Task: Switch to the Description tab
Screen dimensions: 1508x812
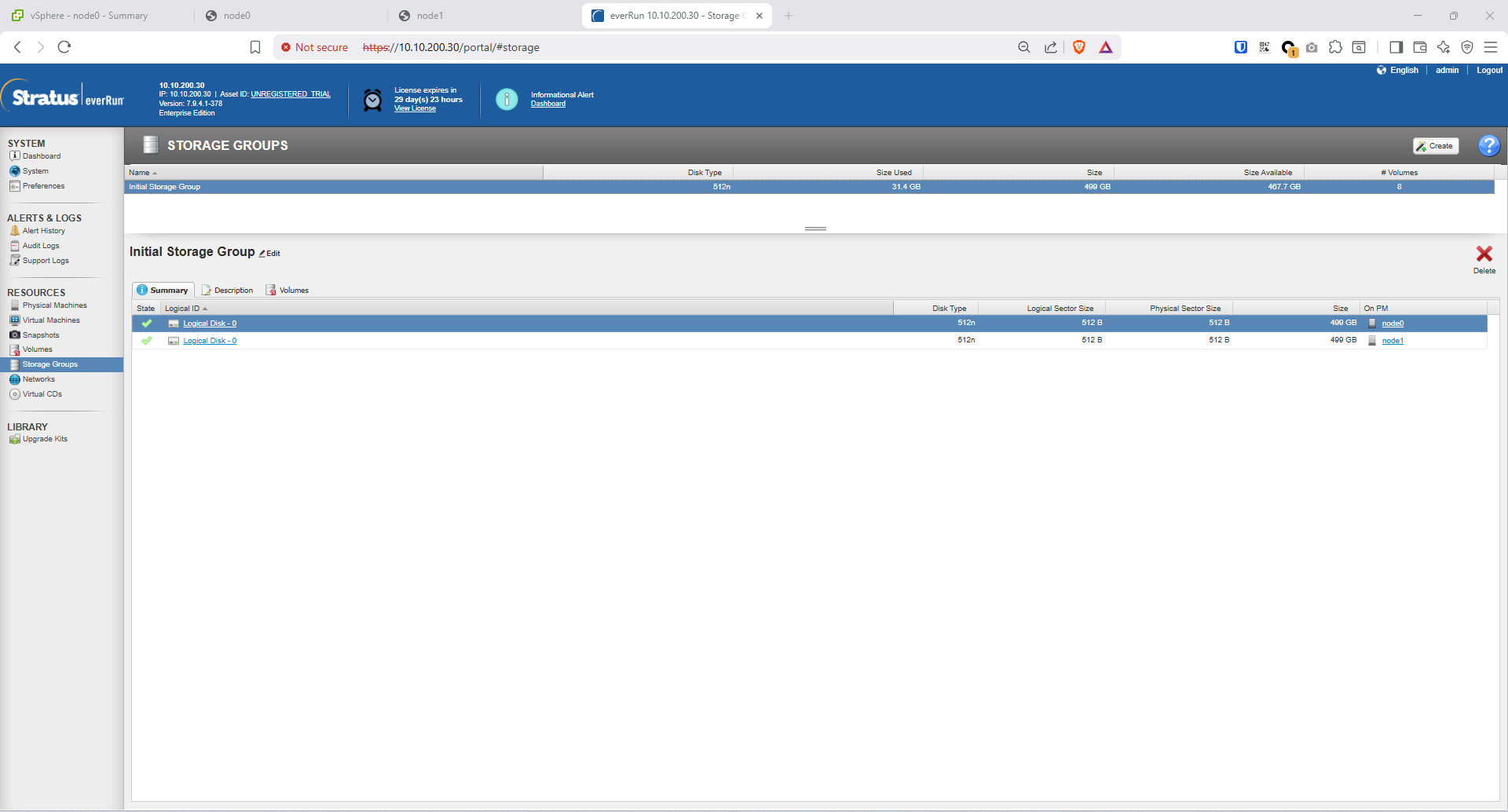Action: pos(233,291)
